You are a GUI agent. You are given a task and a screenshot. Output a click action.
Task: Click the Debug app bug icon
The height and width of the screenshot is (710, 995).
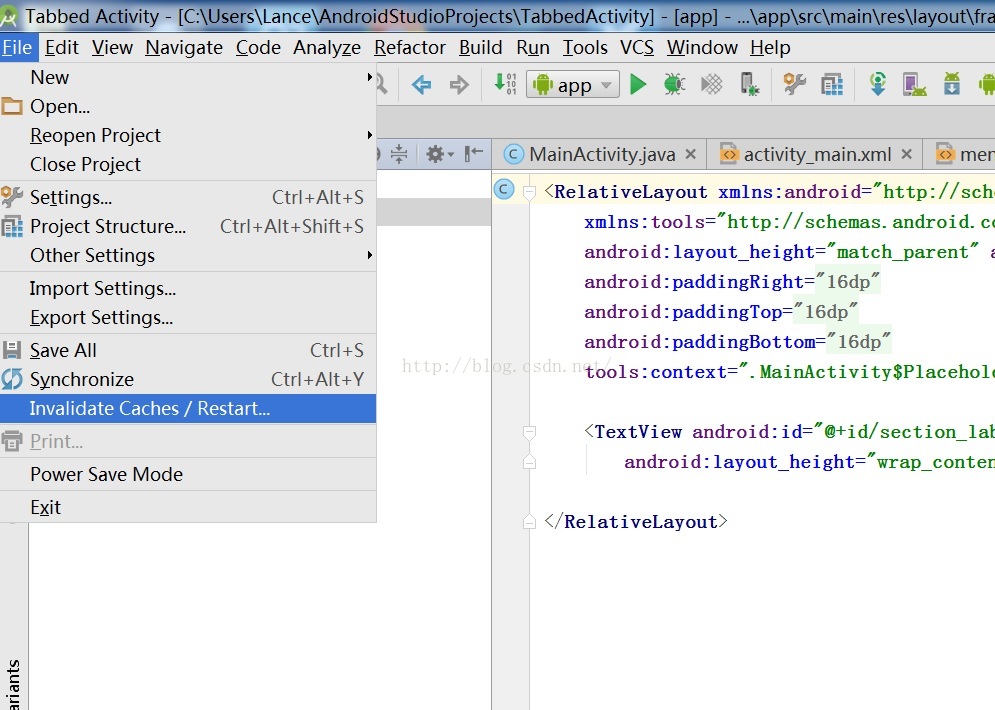tap(674, 84)
